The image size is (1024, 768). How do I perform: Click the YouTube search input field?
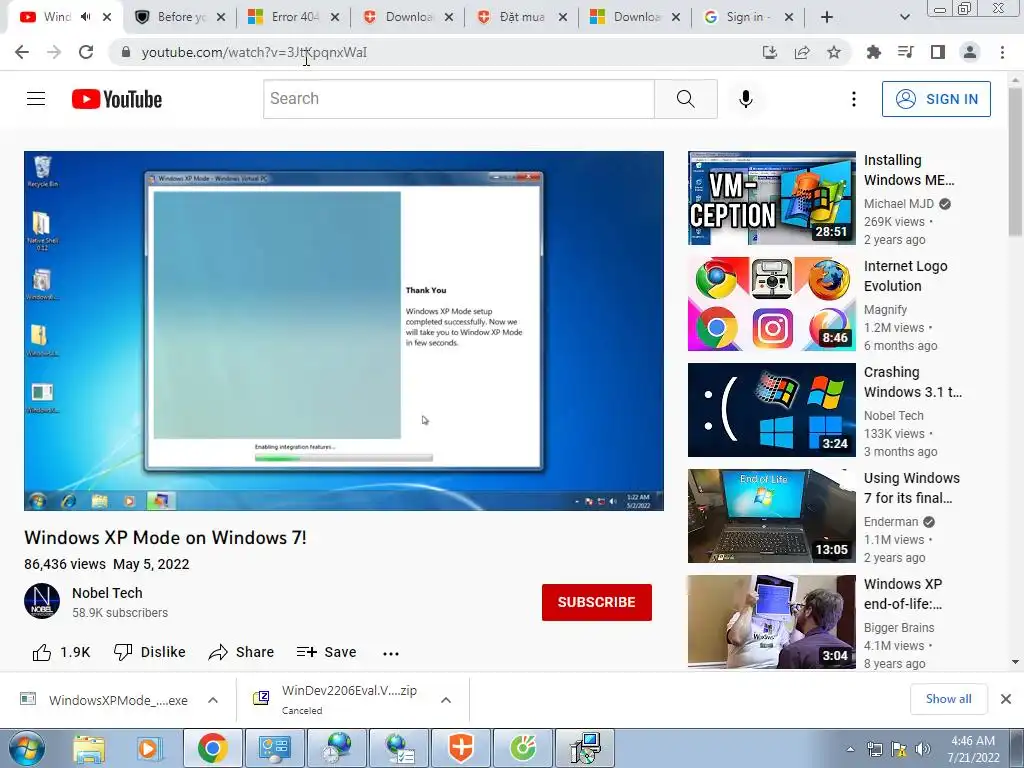458,99
